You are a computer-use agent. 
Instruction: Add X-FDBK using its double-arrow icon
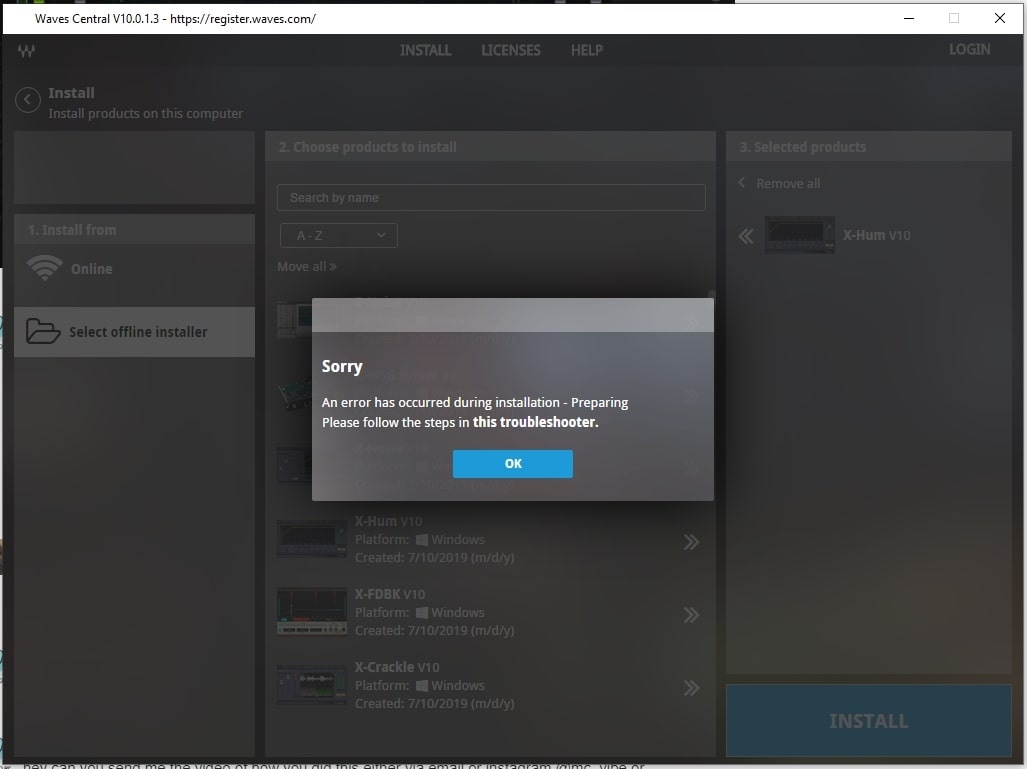(691, 615)
